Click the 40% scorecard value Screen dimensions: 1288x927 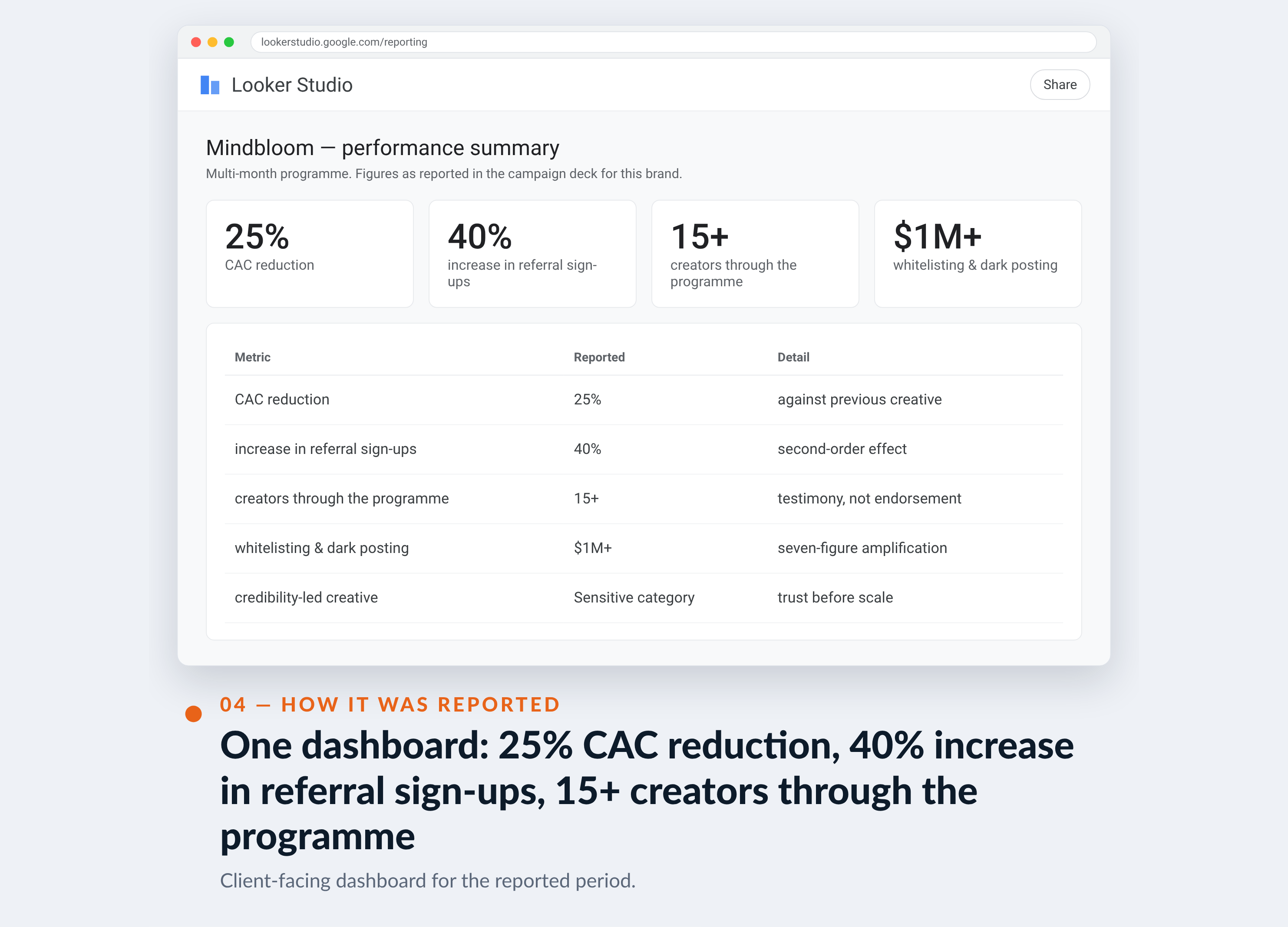point(479,236)
